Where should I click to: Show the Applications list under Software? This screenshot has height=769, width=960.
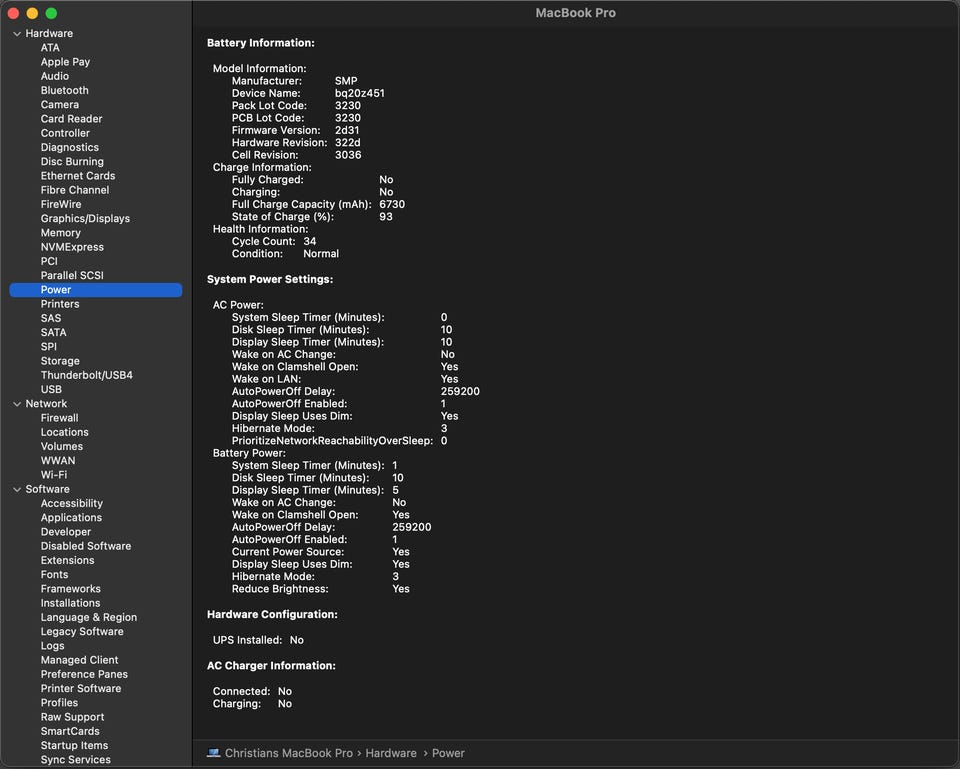(x=71, y=518)
